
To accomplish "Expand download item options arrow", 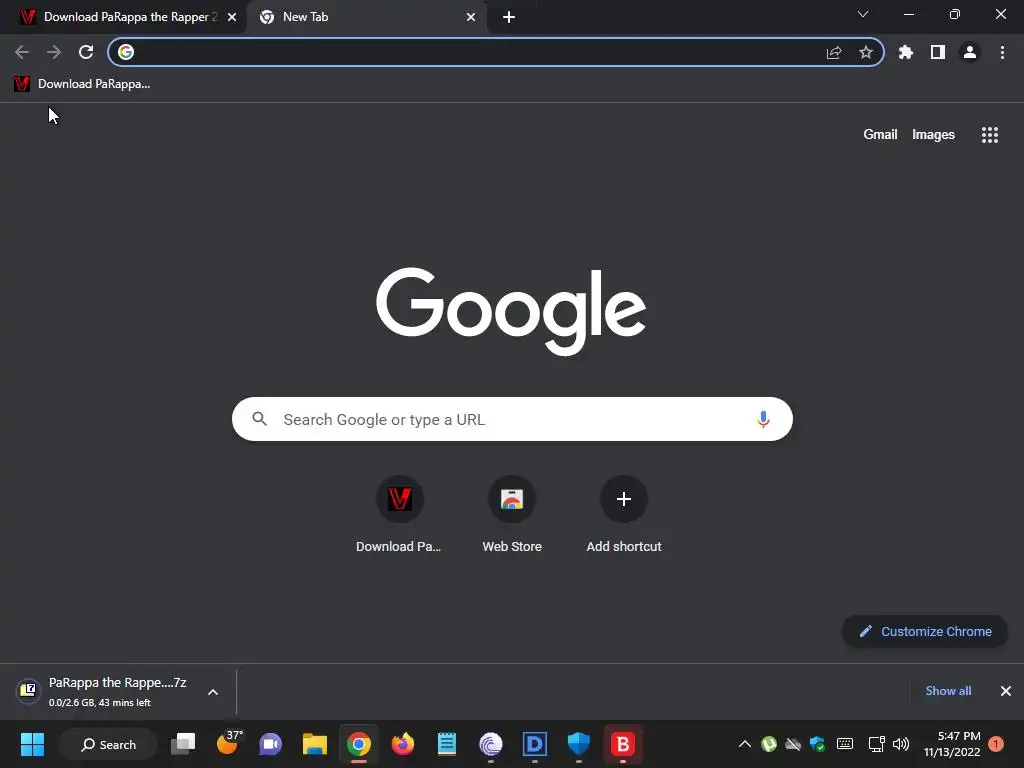I will 213,692.
